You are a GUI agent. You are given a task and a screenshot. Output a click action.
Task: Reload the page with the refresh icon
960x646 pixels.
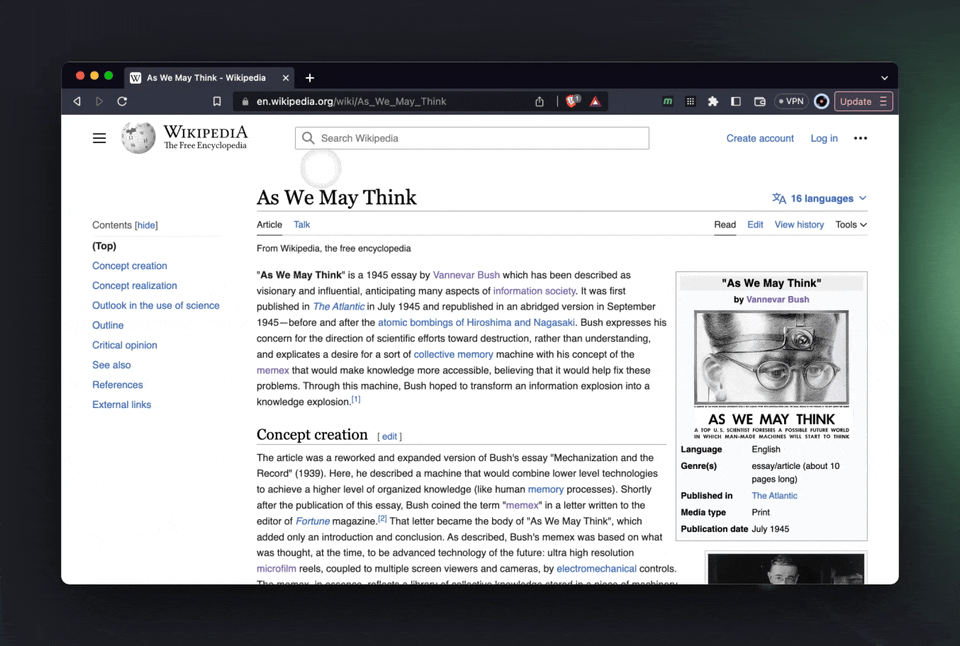point(122,101)
